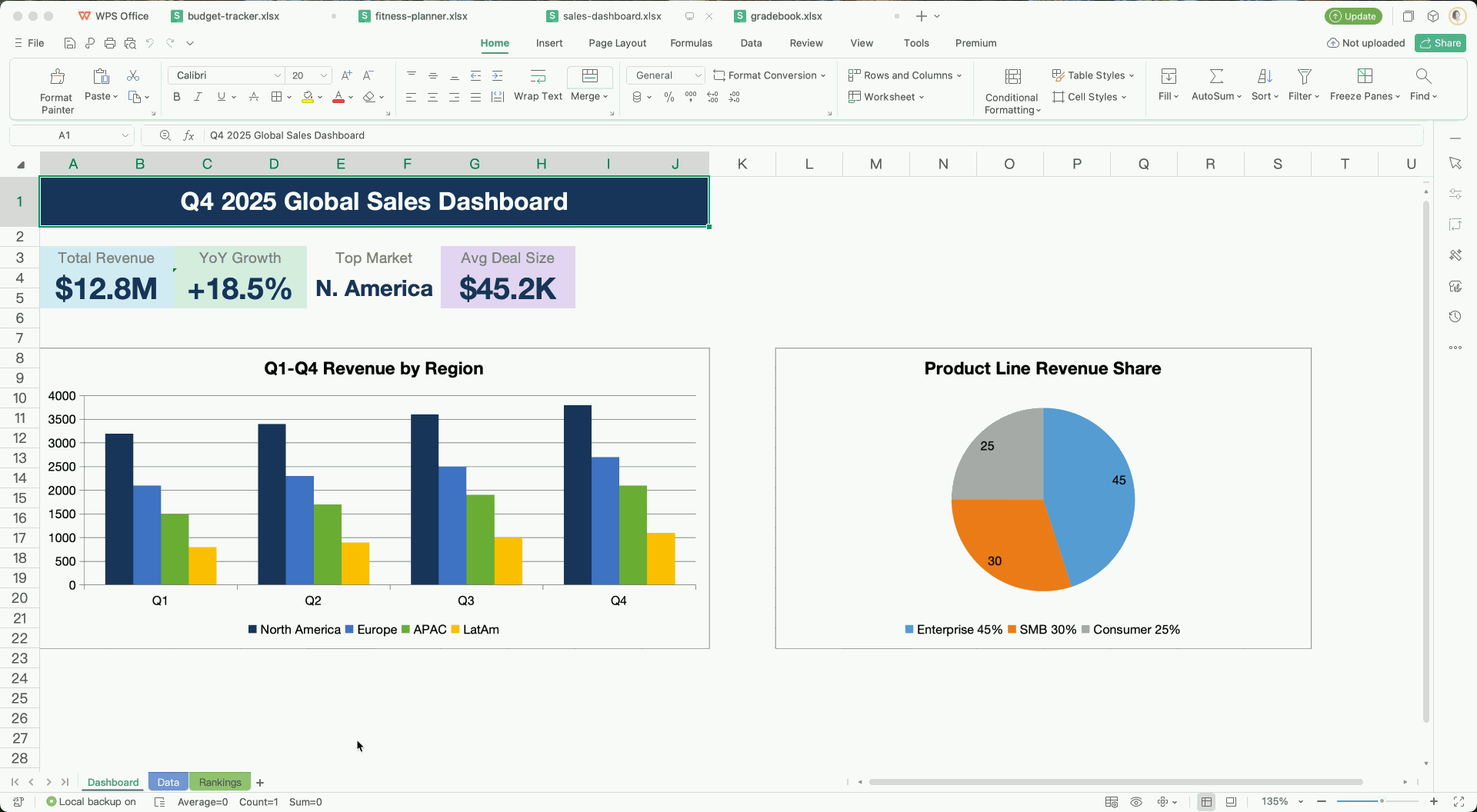The image size is (1477, 812).
Task: Expand the font color dropdown arrow
Action: 352,97
